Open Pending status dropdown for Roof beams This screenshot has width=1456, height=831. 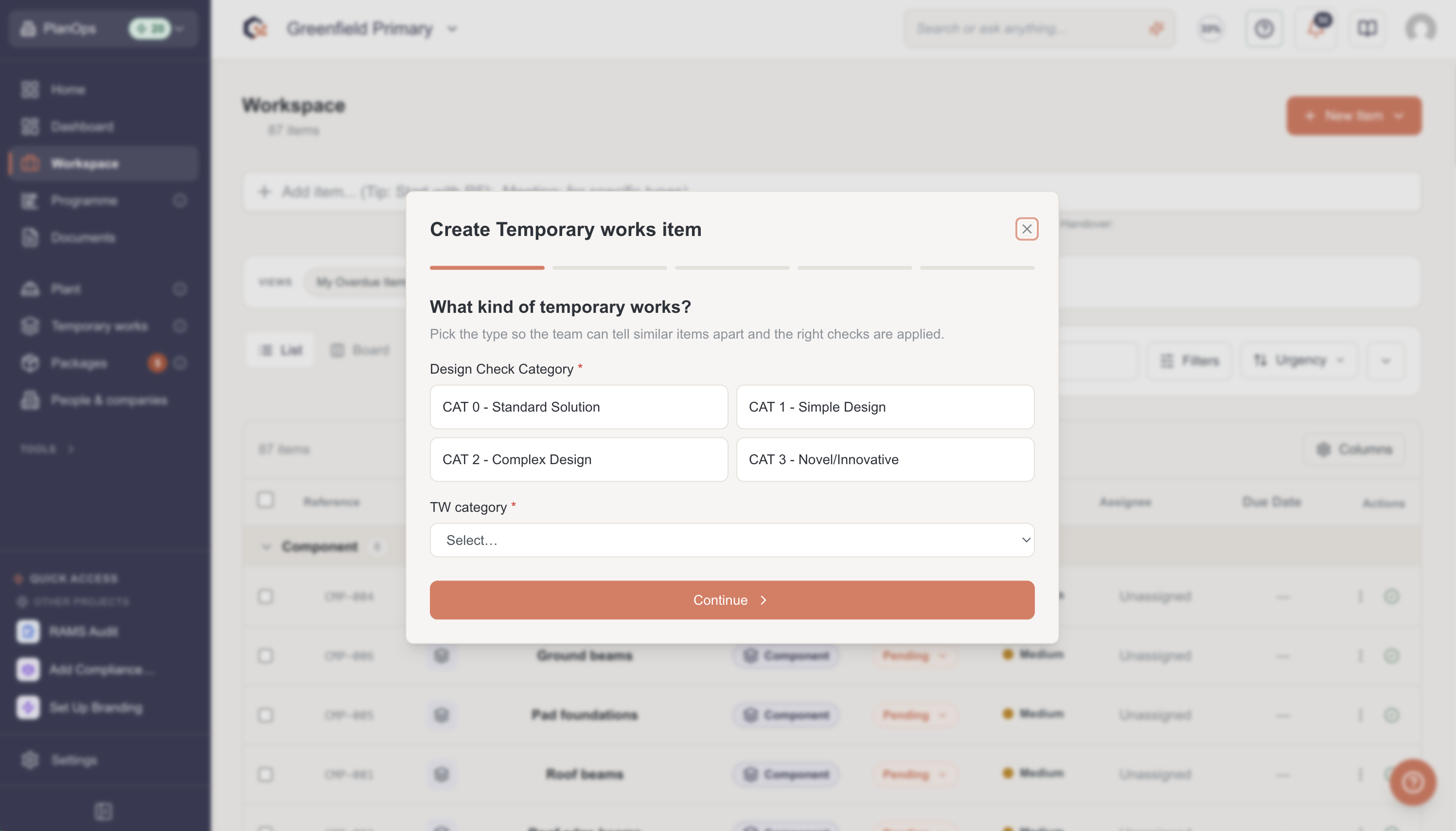(914, 775)
